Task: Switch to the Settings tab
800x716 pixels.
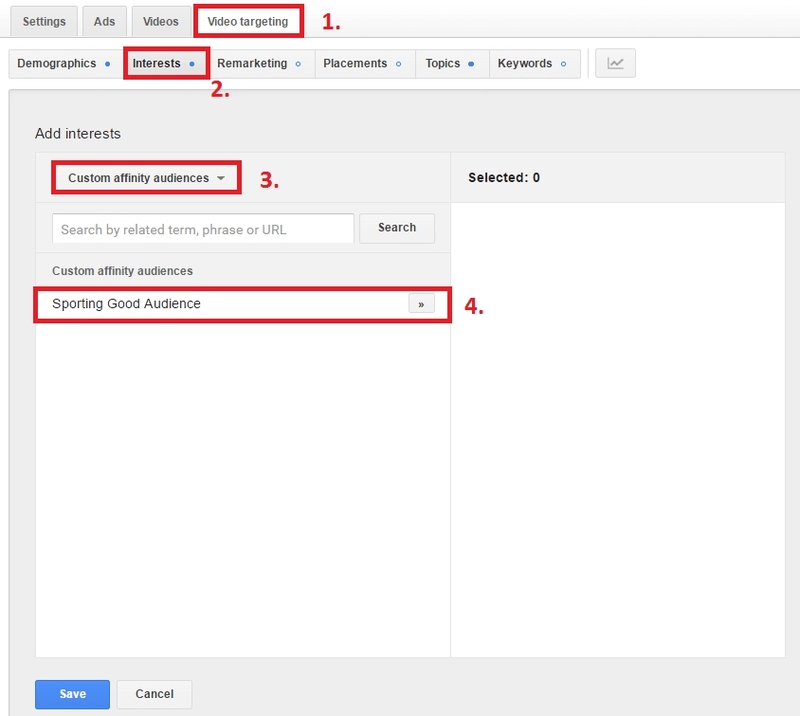Action: 42,19
